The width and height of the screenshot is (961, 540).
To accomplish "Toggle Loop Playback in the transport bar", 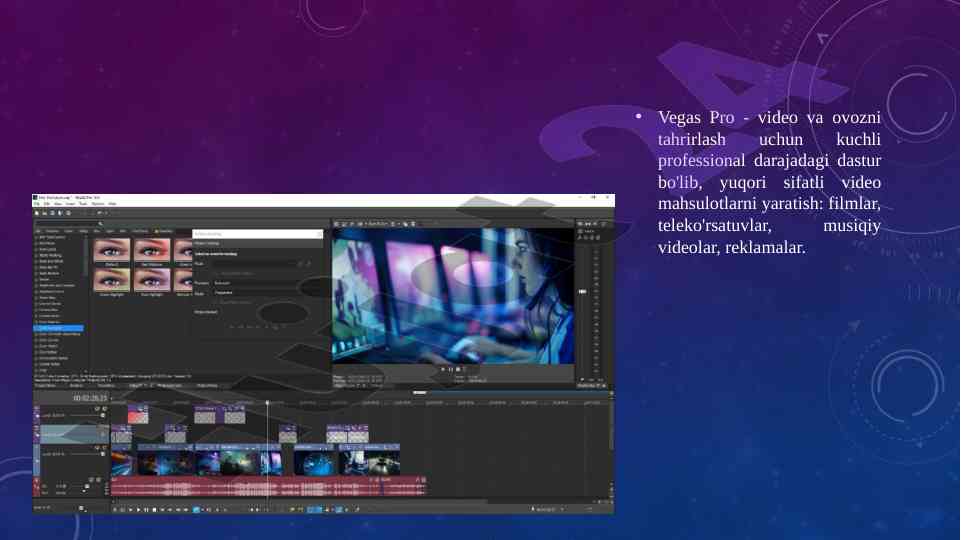I will click(x=123, y=509).
